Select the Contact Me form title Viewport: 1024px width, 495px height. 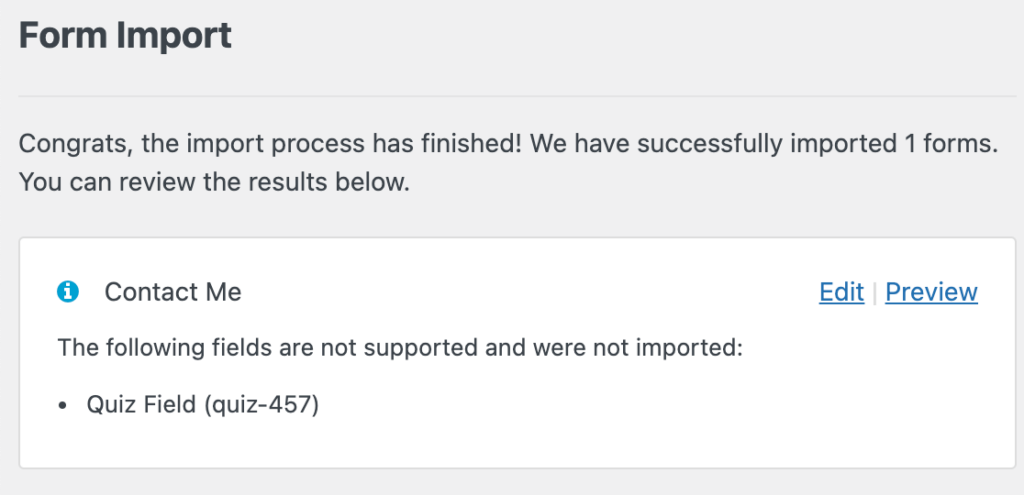click(173, 292)
